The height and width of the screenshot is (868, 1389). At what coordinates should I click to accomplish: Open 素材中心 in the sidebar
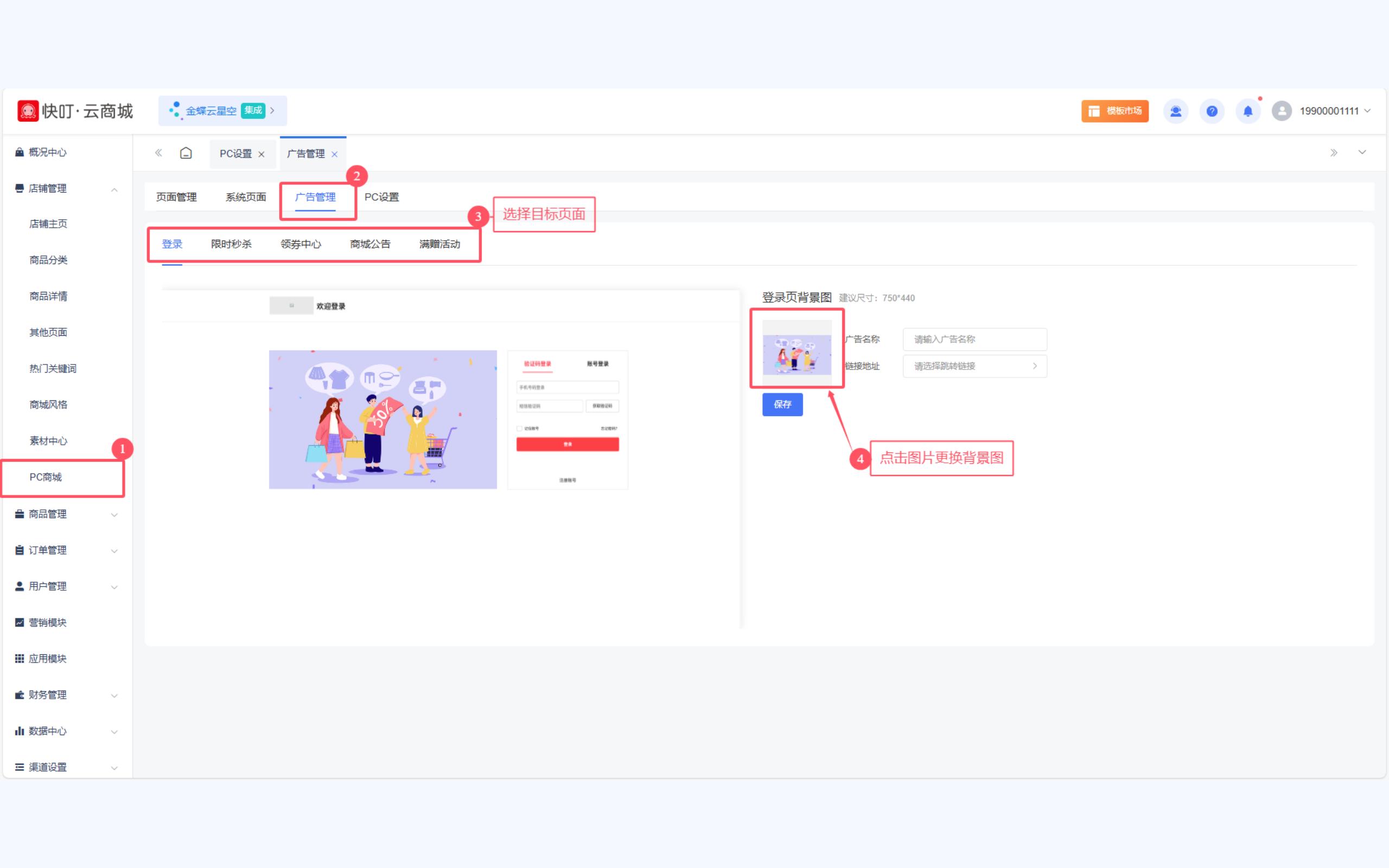click(48, 441)
